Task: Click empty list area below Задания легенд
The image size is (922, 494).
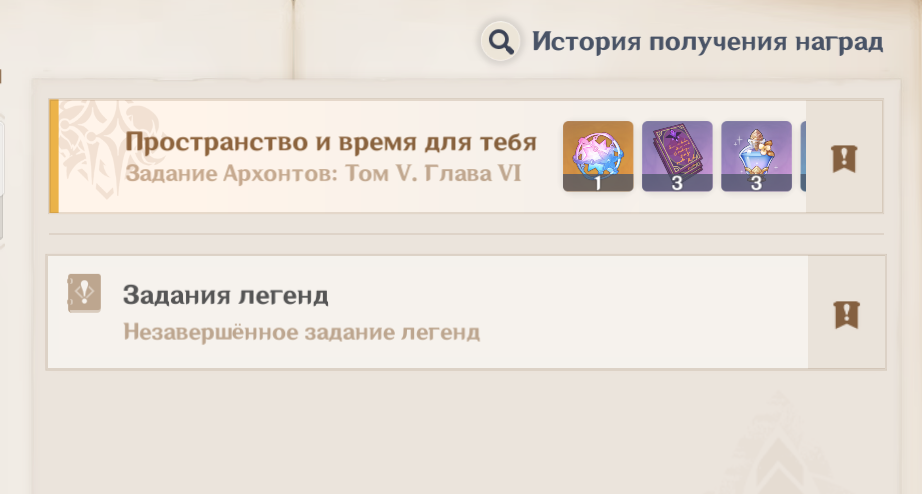Action: coord(466,432)
